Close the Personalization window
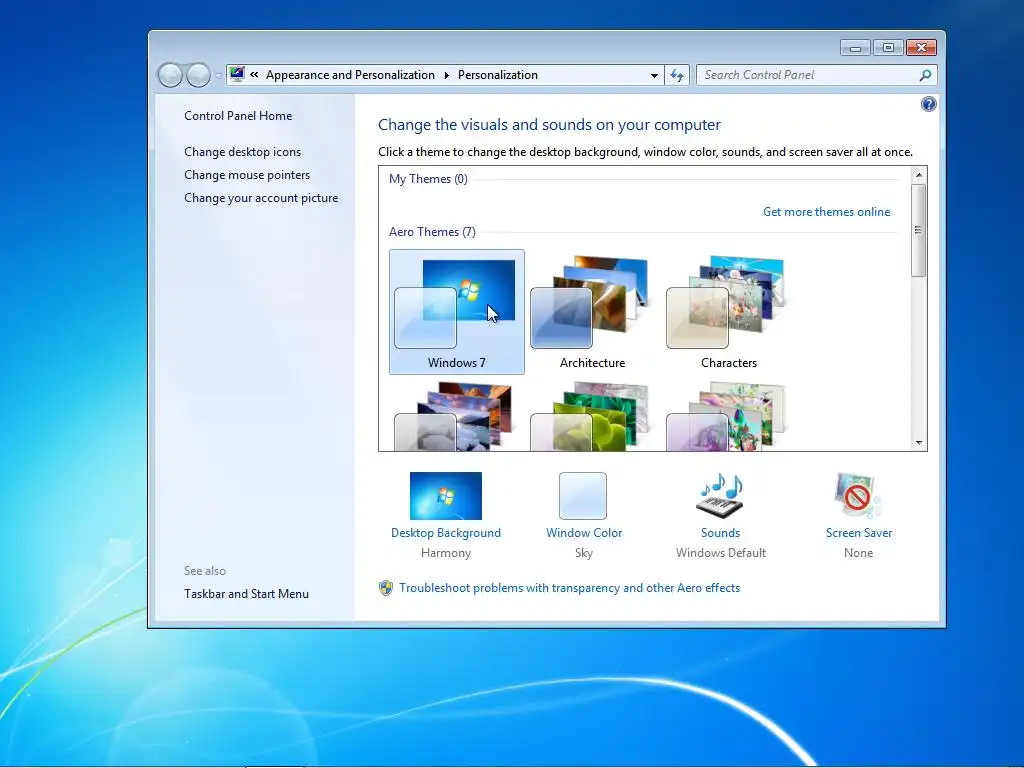1024x768 pixels. click(x=921, y=48)
